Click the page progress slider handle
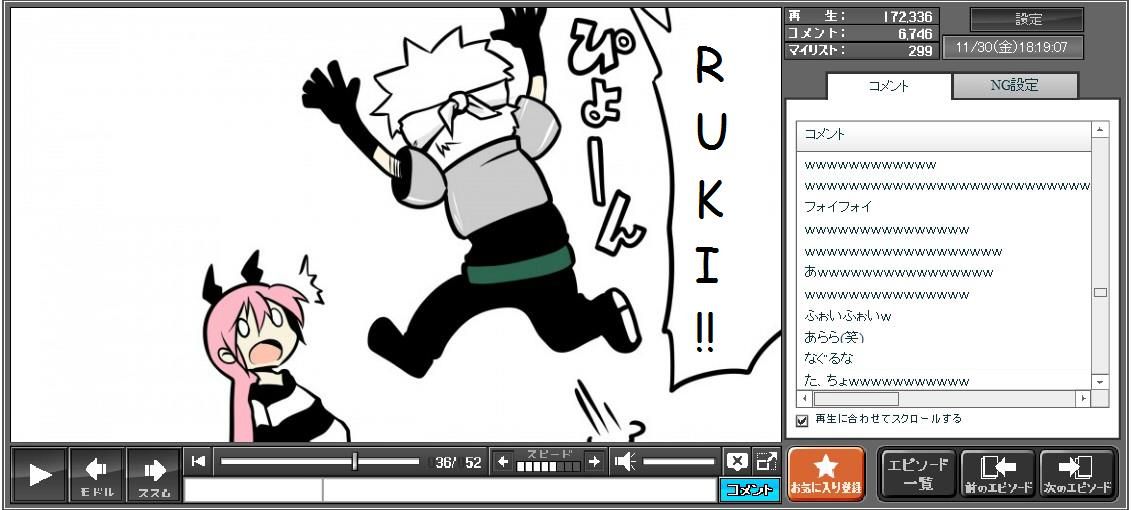Viewport: 1131px width, 510px height. [x=355, y=461]
